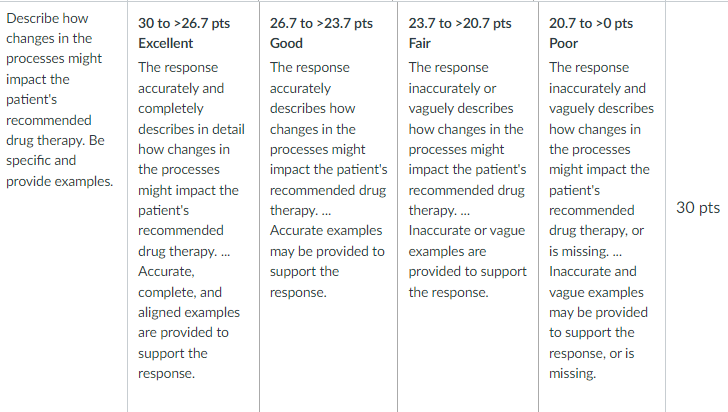Image resolution: width=728 pixels, height=412 pixels.
Task: Click 'inaccurately and vaguely describes' in Poor
Action: point(601,98)
